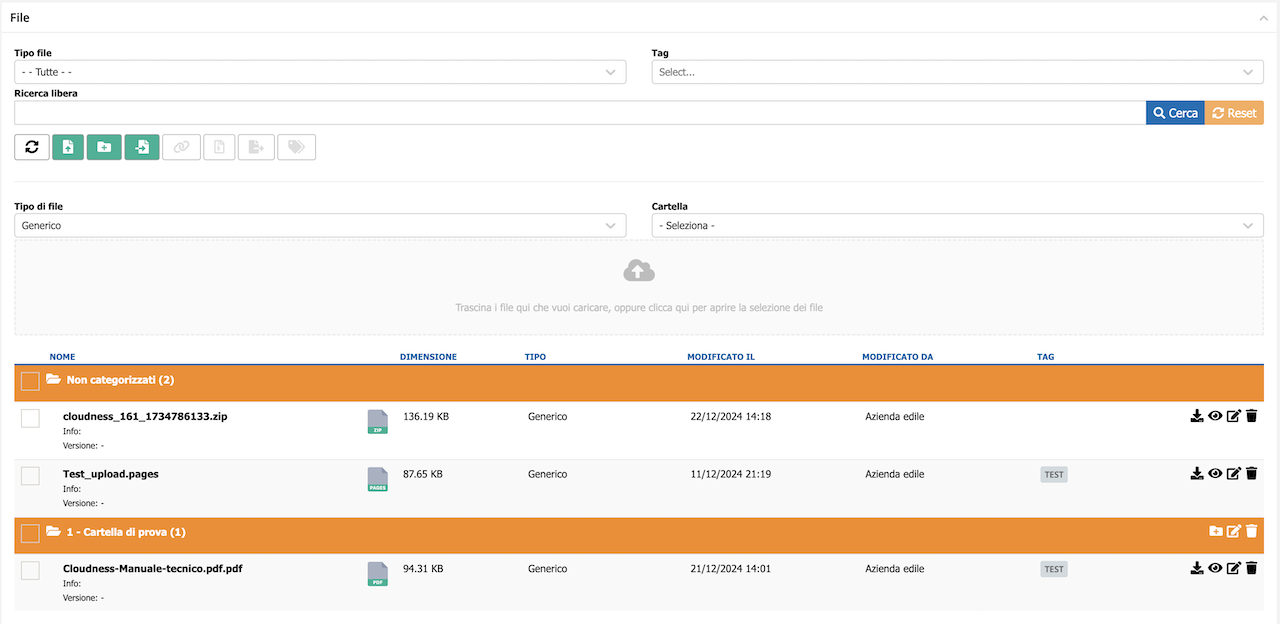Download Cloudness-Manuale-tecnico.pdf.pdf

[x=1197, y=568]
